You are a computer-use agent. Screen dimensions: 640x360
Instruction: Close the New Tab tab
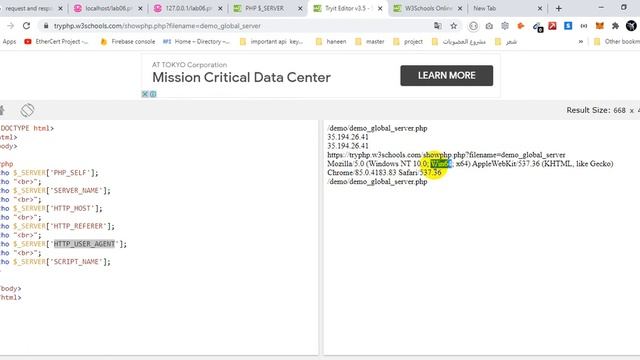[540, 8]
